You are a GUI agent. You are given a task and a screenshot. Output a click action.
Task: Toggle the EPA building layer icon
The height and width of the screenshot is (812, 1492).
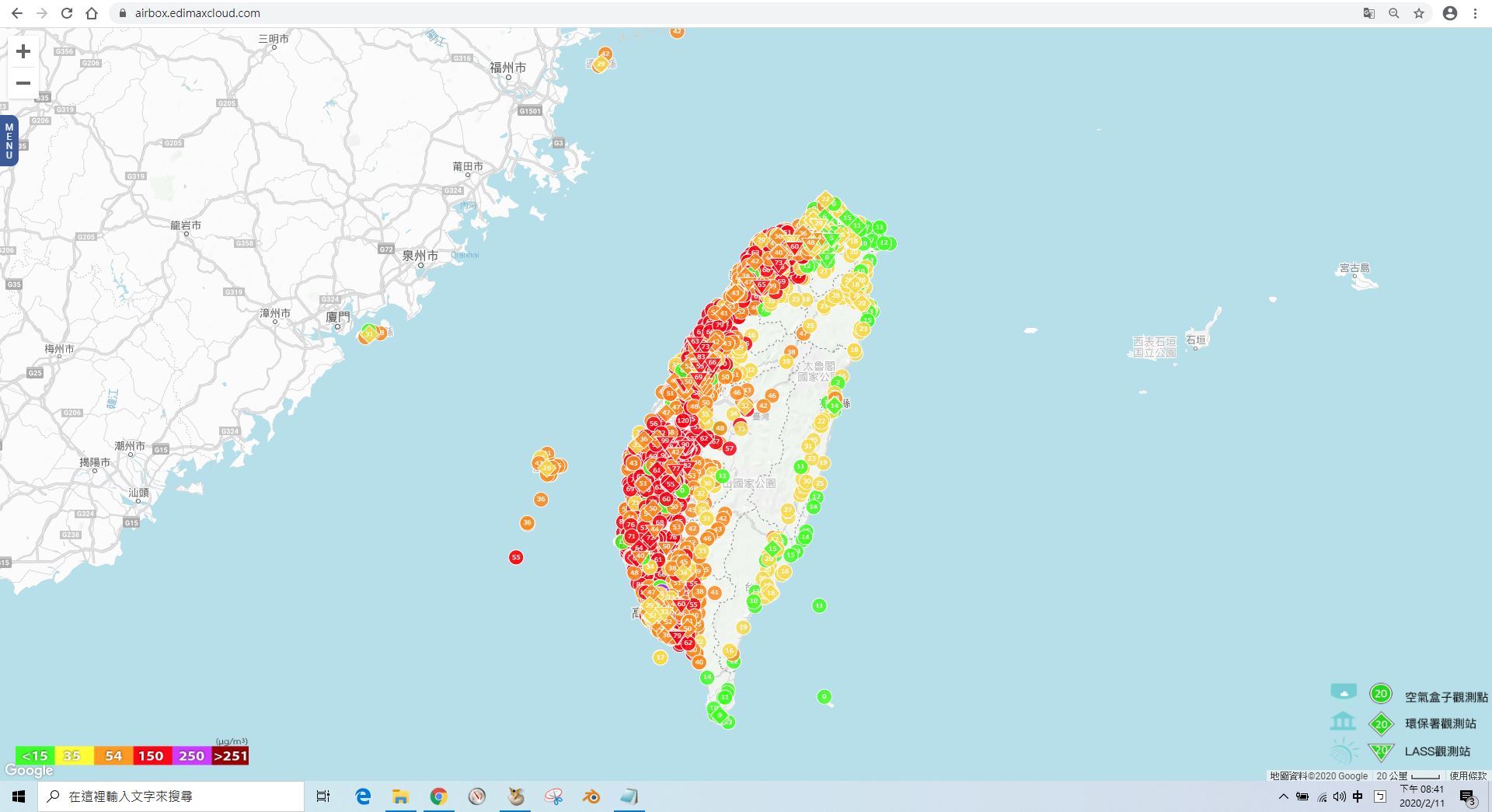tap(1343, 722)
